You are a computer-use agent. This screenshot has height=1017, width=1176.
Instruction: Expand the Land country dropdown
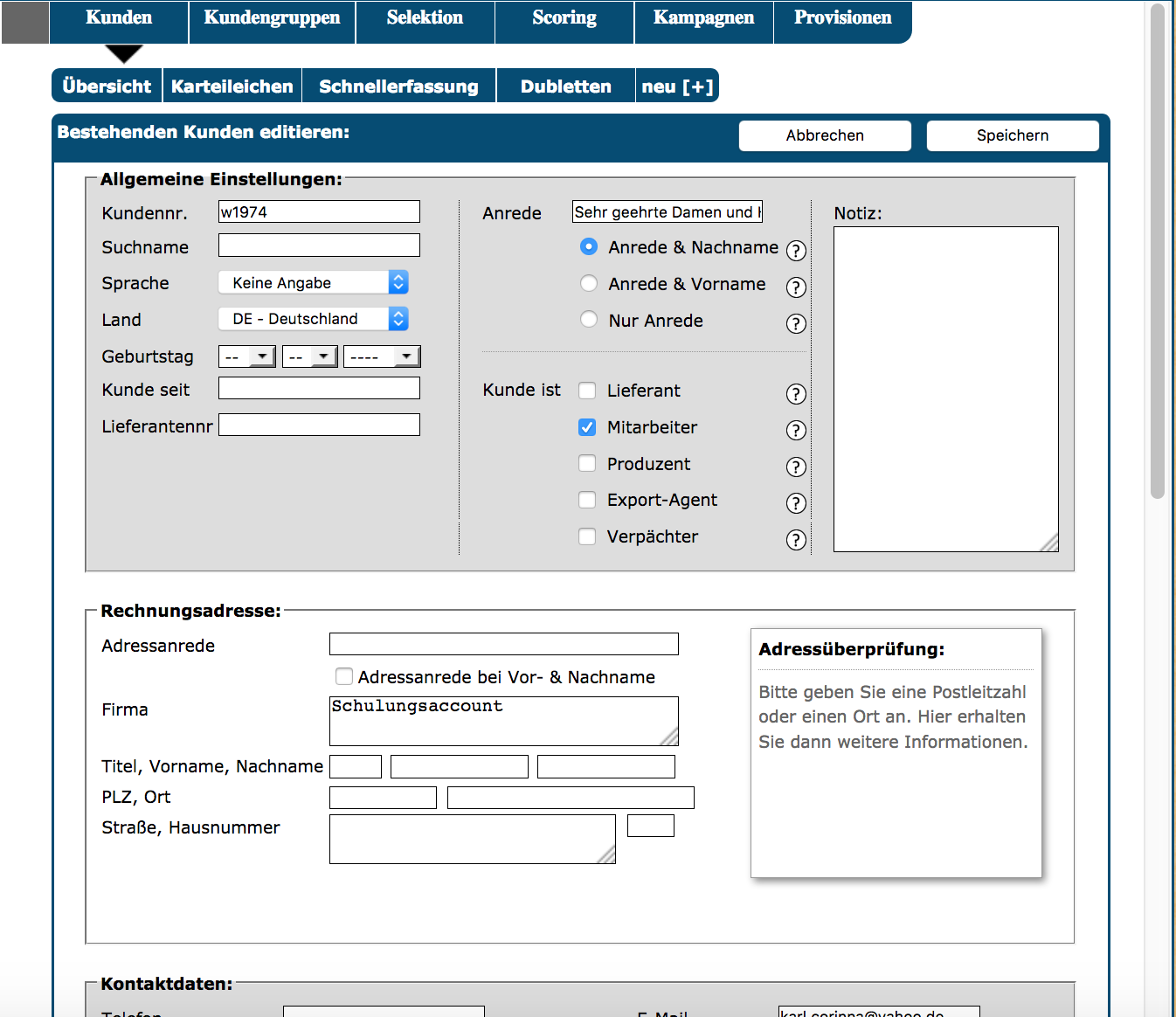point(313,319)
